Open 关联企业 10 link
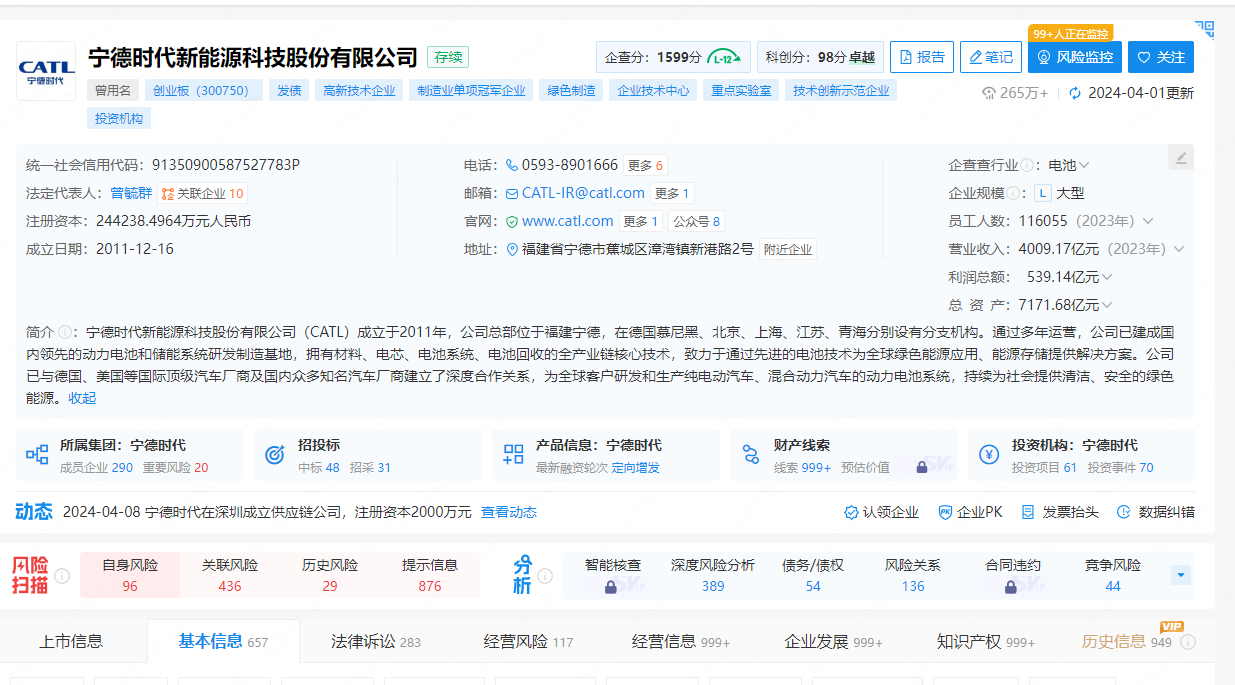This screenshot has height=685, width=1235. [202, 193]
